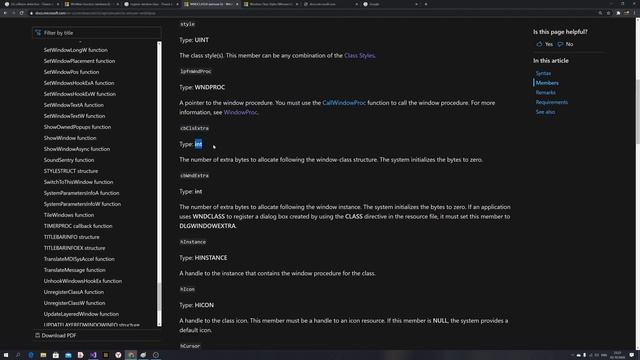
Task: Open STYLESTRUCT structure in sidebar
Action: point(71,171)
